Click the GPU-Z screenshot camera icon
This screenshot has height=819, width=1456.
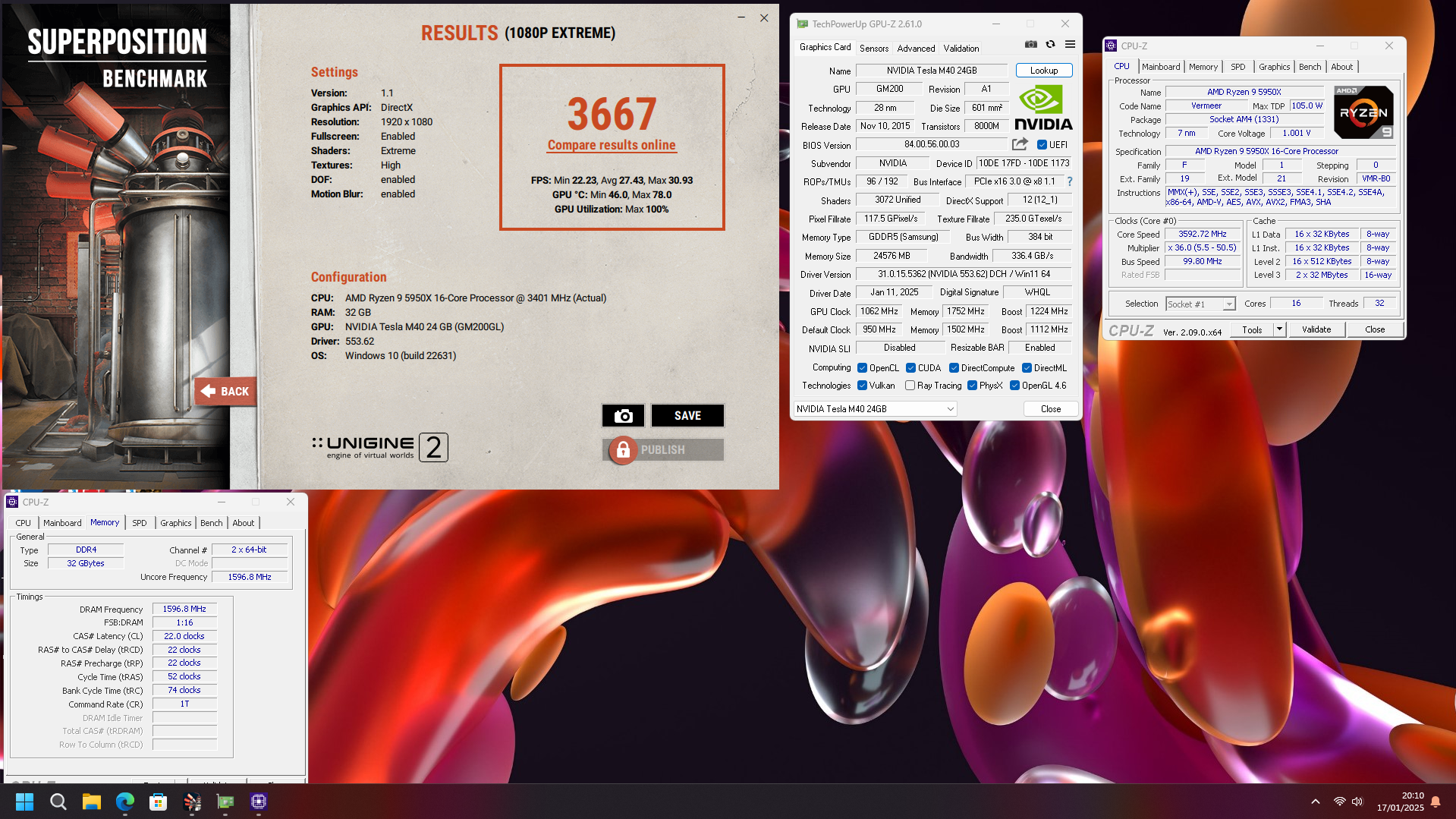coord(1030,45)
